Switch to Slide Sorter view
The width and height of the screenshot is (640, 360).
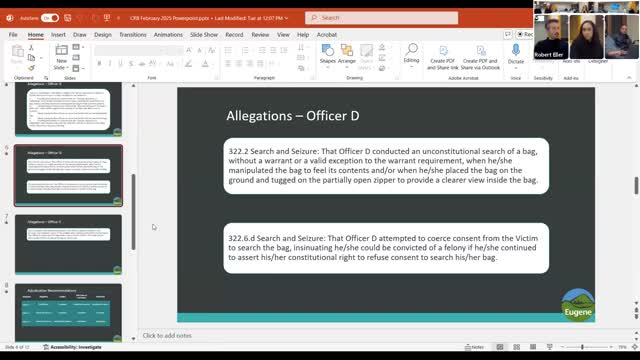tap(516, 347)
